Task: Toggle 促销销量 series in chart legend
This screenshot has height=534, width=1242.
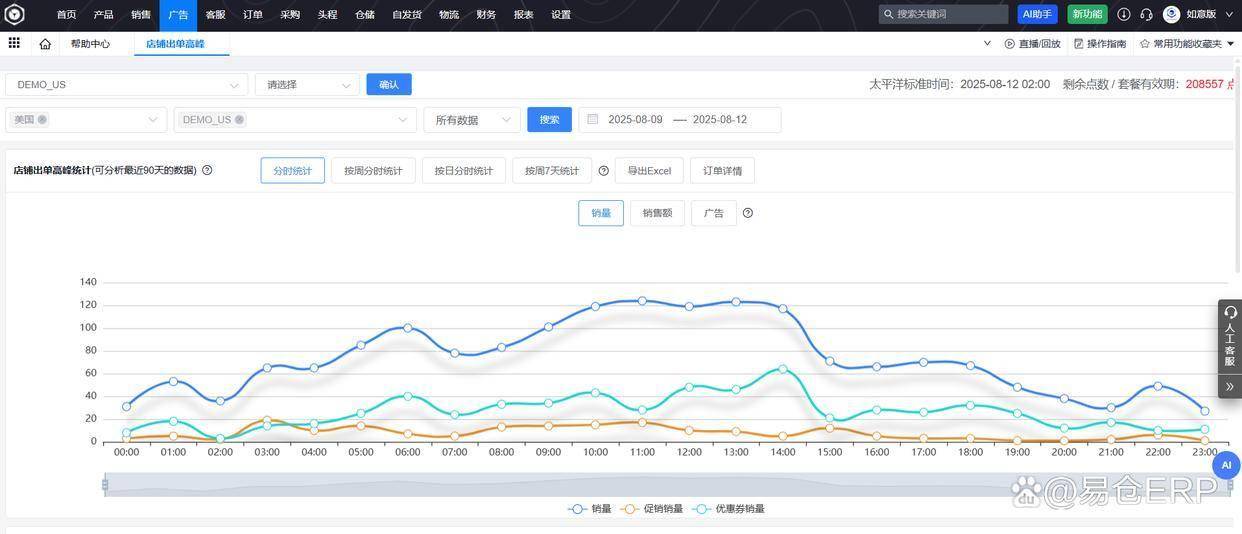Action: pos(652,509)
